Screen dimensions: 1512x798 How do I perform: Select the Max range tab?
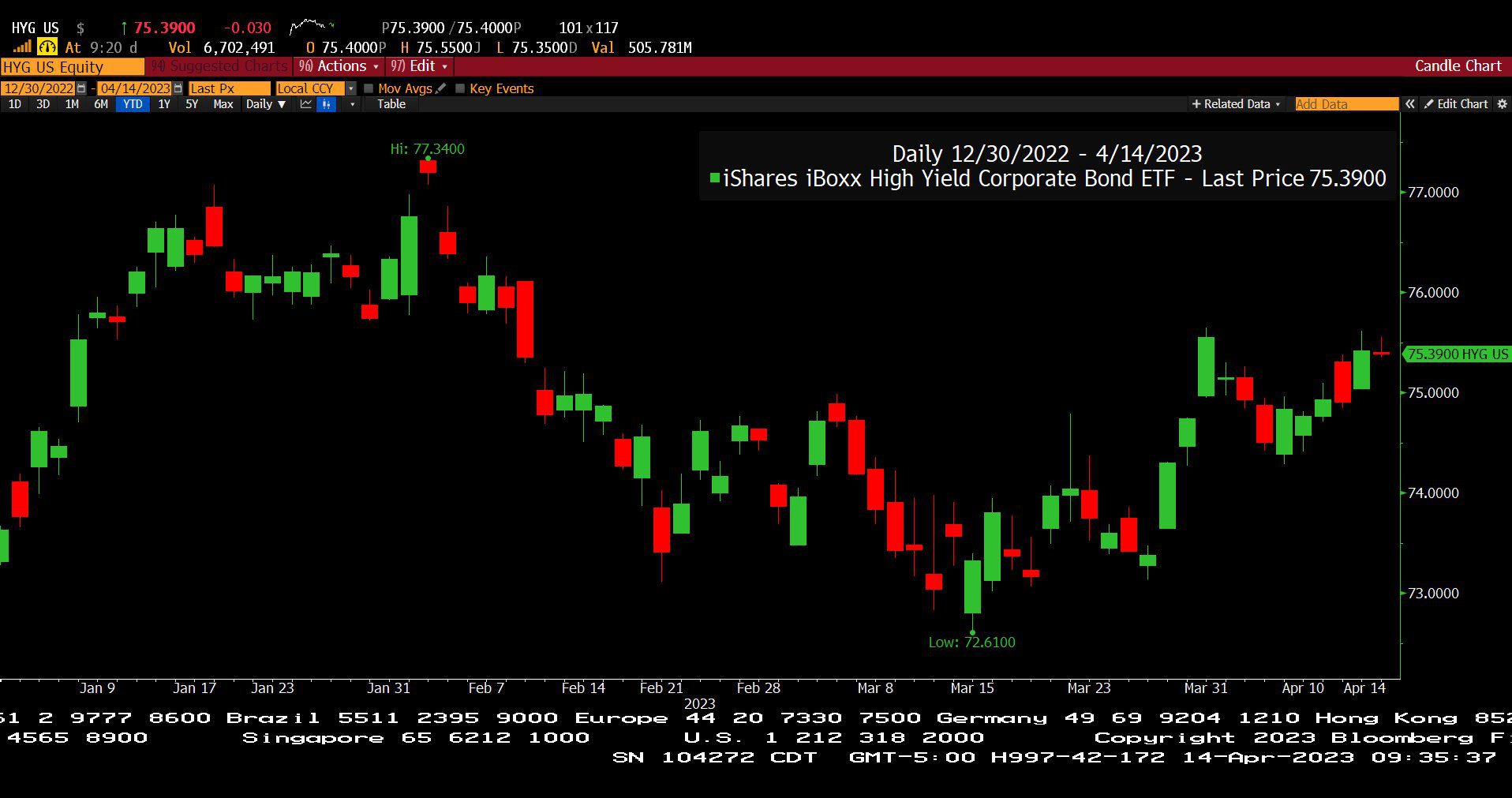tap(223, 104)
